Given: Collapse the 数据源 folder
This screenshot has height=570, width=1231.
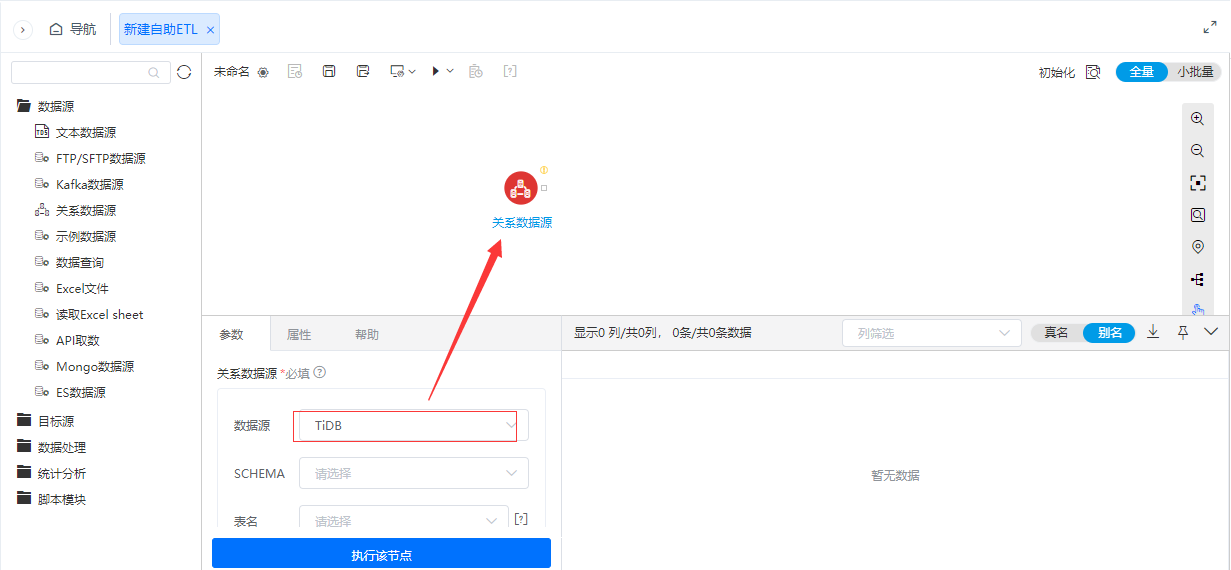Looking at the screenshot, I should pyautogui.click(x=45, y=106).
